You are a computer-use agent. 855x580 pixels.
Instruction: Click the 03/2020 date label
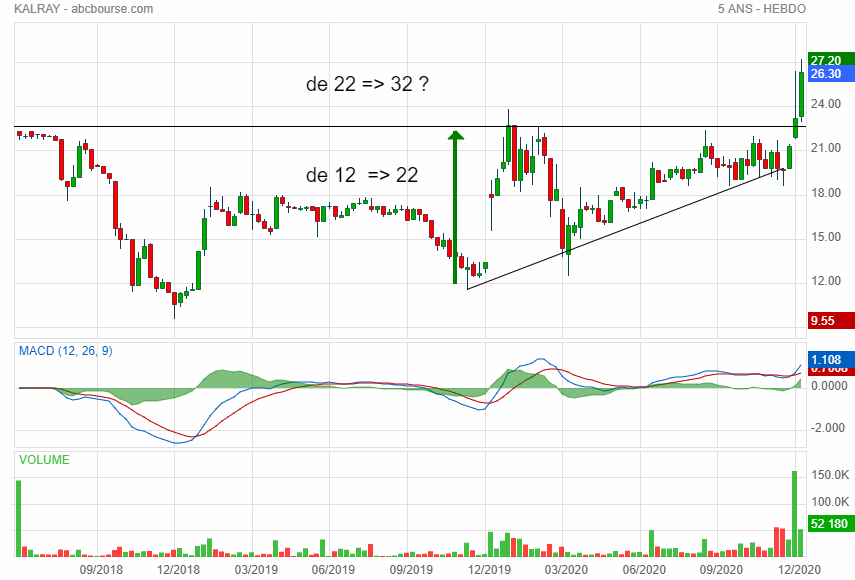coord(566,570)
